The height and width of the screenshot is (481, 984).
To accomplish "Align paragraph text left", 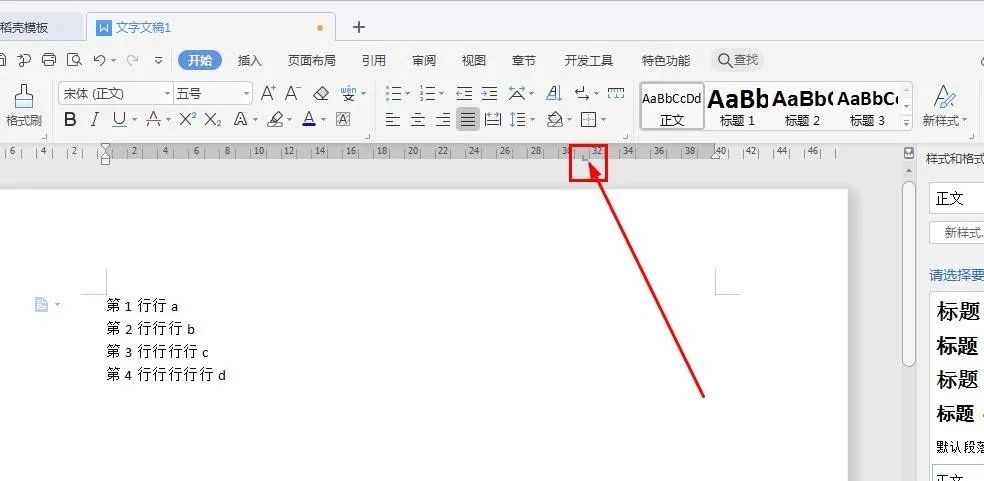I will click(393, 119).
